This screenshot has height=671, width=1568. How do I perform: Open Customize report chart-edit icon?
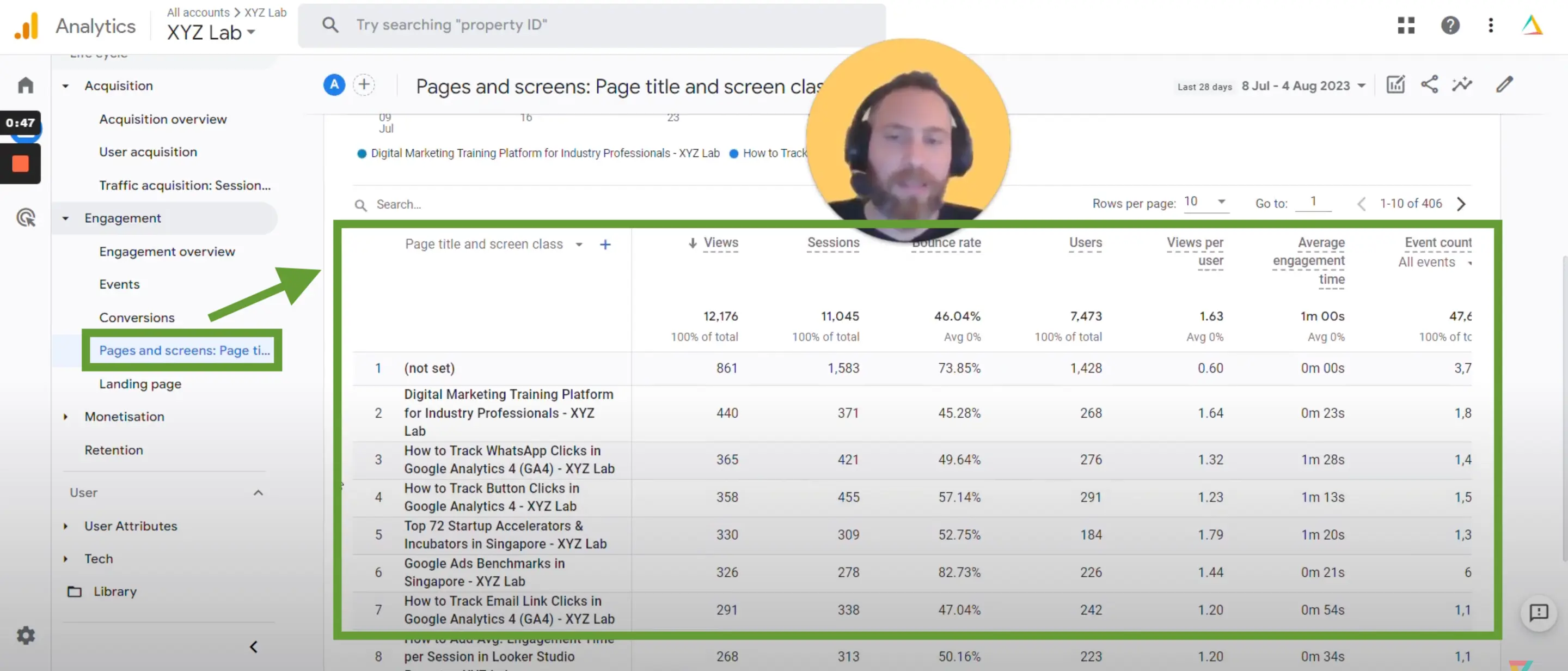pyautogui.click(x=1395, y=84)
